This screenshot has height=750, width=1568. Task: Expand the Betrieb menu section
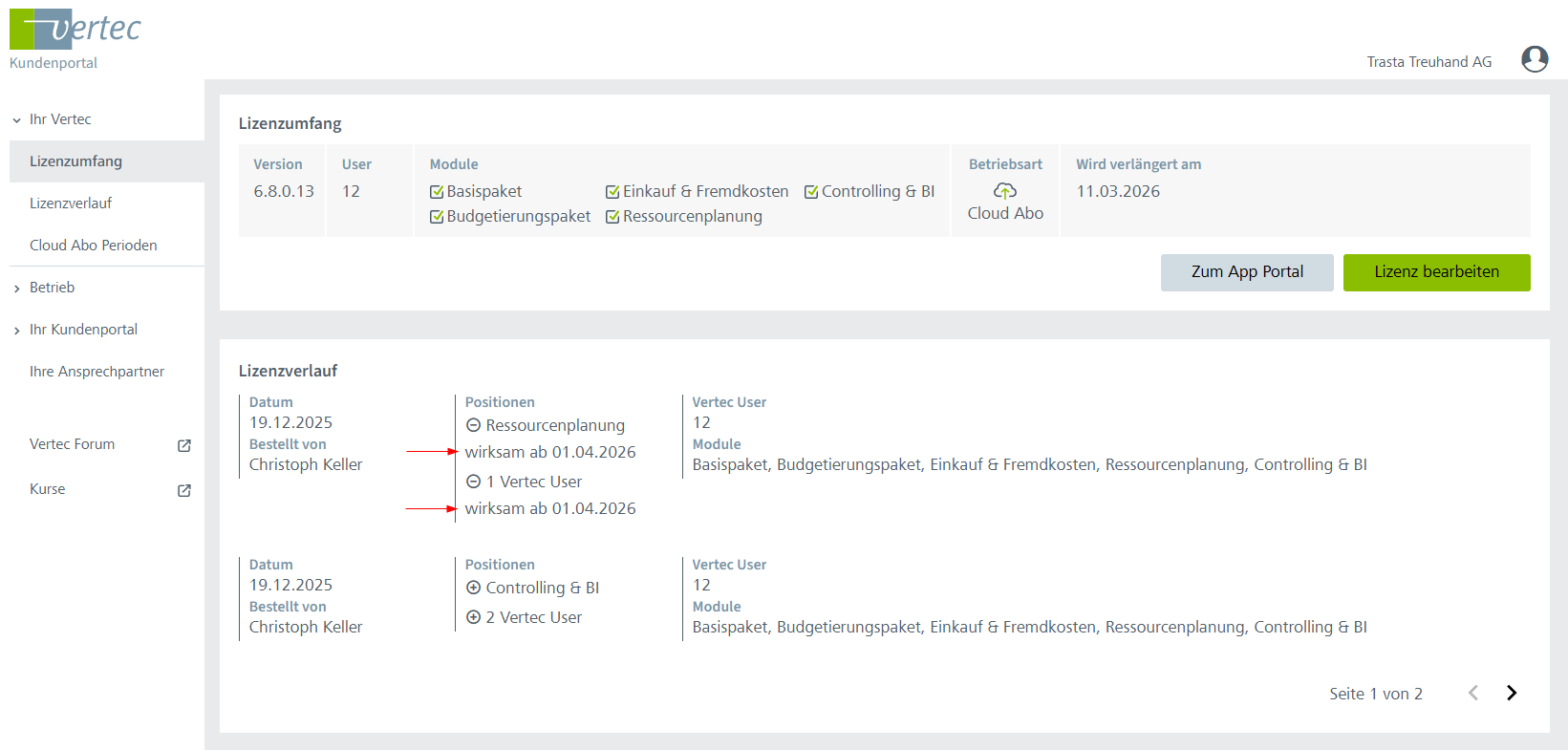[x=17, y=289]
